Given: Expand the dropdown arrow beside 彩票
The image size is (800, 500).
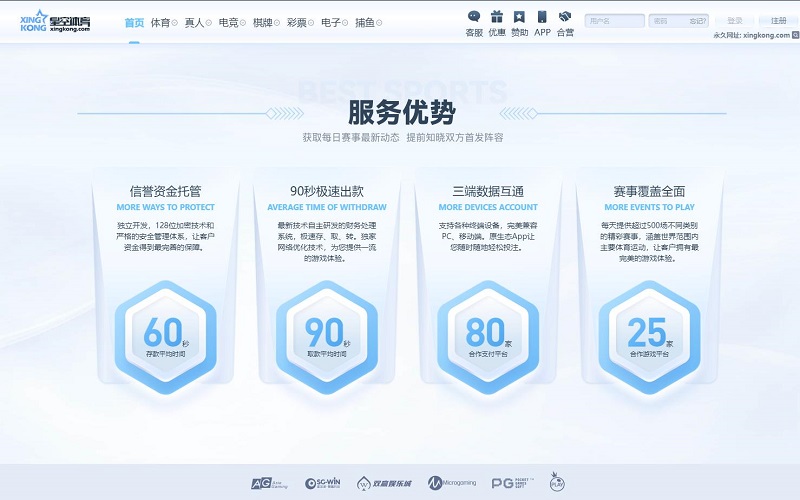Looking at the screenshot, I should click(311, 23).
